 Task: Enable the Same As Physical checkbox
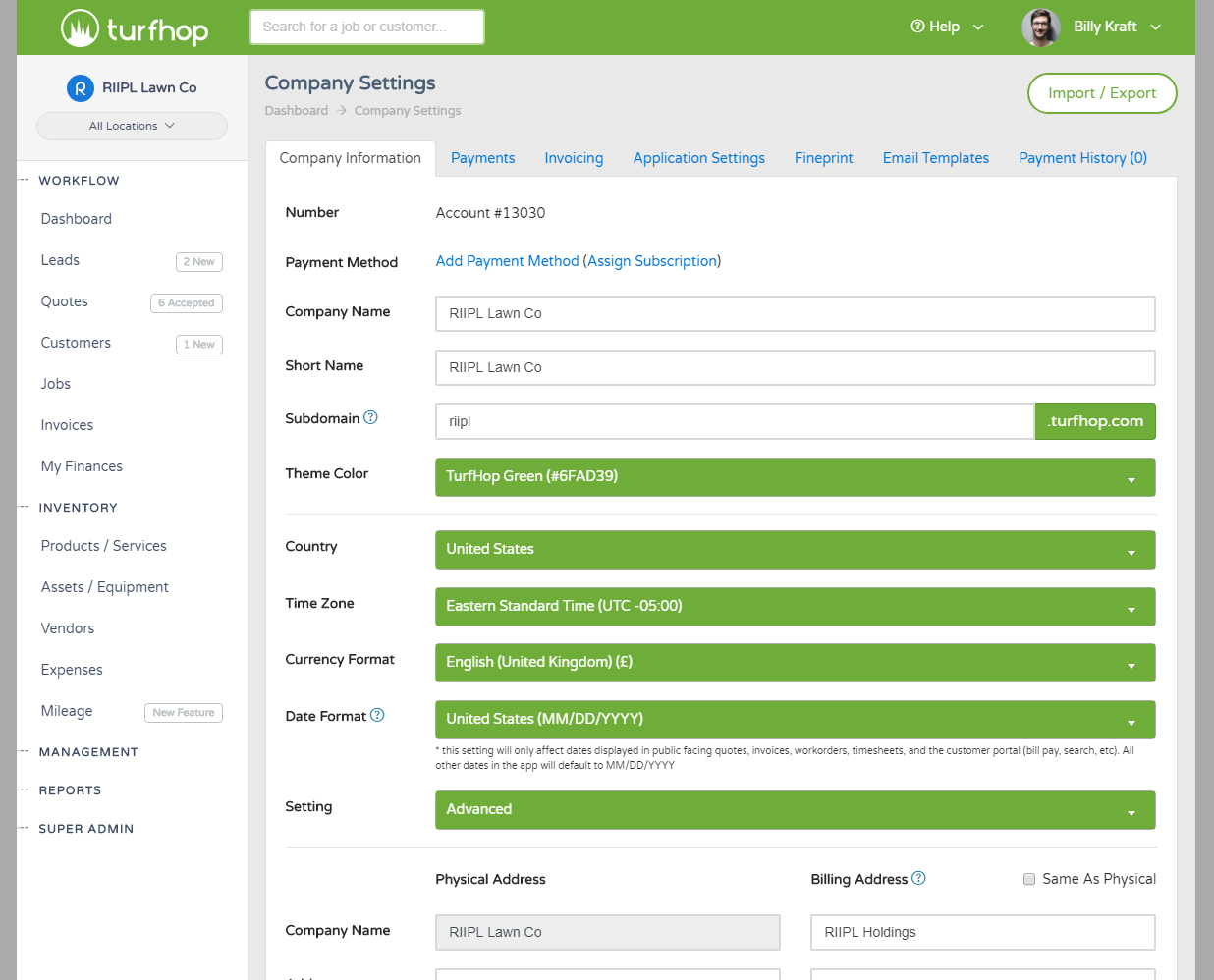pos(1029,879)
